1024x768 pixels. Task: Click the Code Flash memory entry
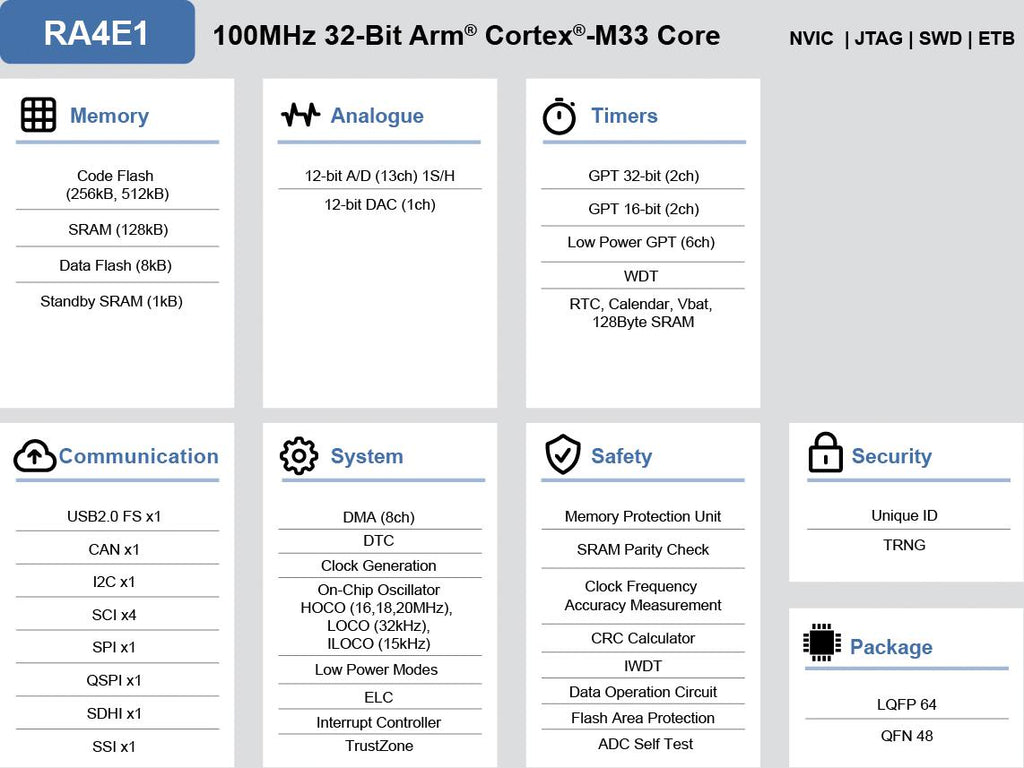(x=116, y=184)
